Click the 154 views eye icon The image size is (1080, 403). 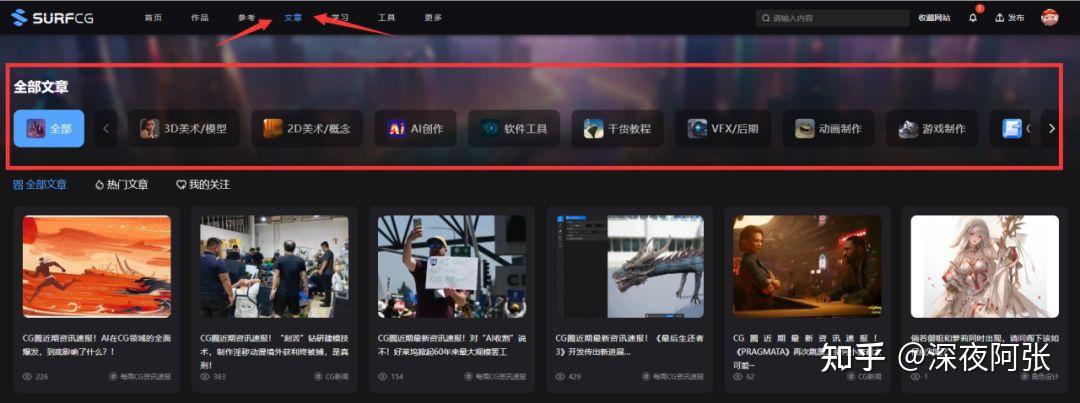pyautogui.click(x=383, y=377)
